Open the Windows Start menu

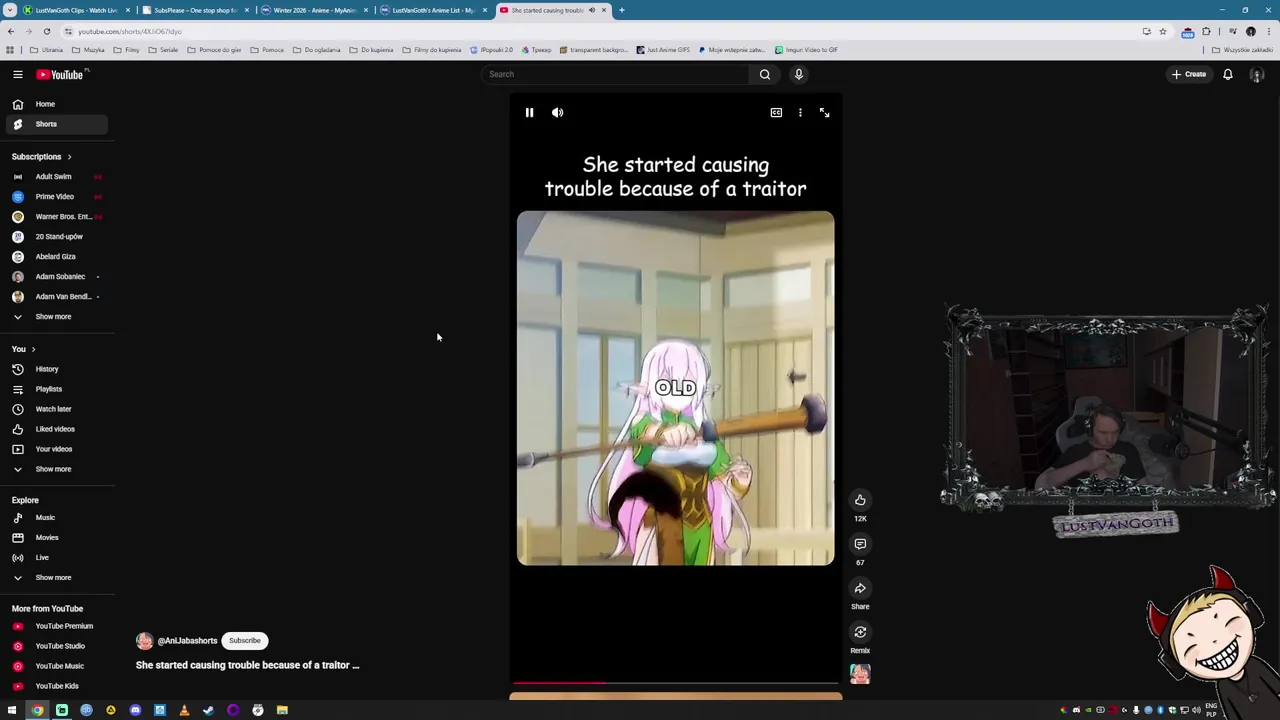click(12, 710)
